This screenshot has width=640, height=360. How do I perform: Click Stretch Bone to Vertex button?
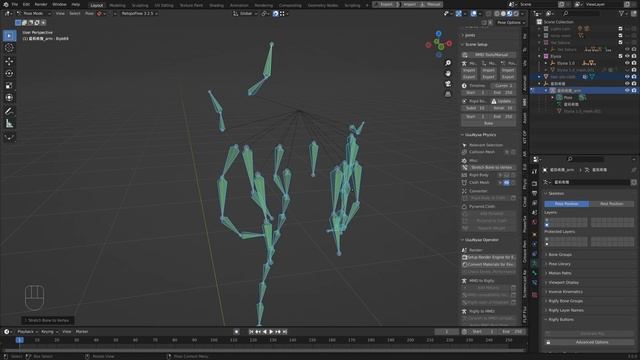pyautogui.click(x=489, y=168)
